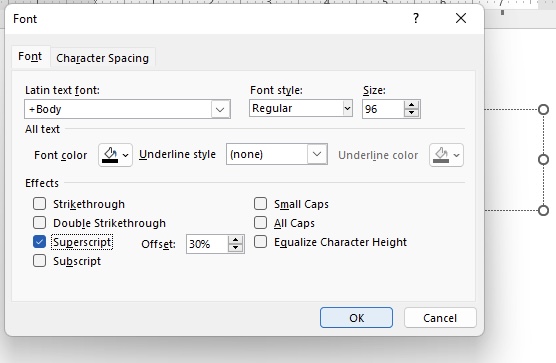Click the top-right text box resize handle
This screenshot has width=556, height=363.
[x=543, y=110]
